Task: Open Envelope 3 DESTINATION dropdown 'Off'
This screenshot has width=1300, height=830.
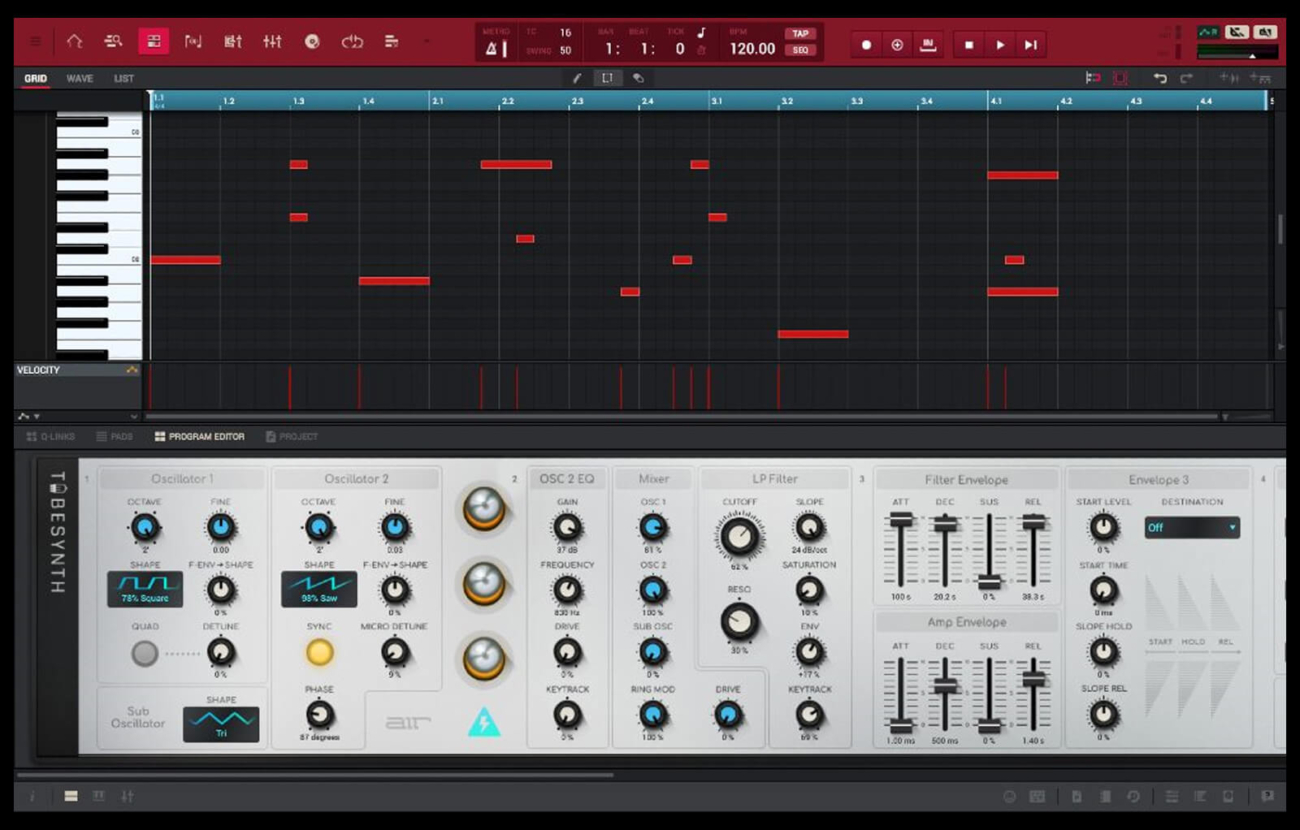Action: [x=1192, y=527]
